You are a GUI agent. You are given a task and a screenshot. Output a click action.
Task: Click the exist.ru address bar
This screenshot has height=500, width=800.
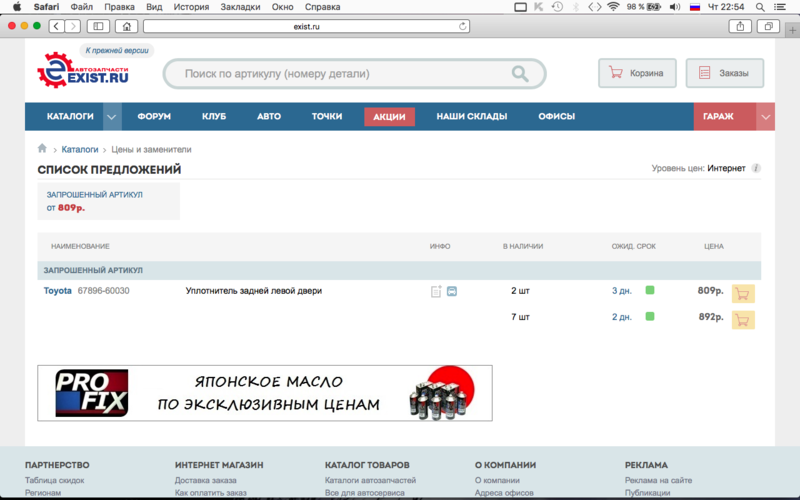point(306,26)
